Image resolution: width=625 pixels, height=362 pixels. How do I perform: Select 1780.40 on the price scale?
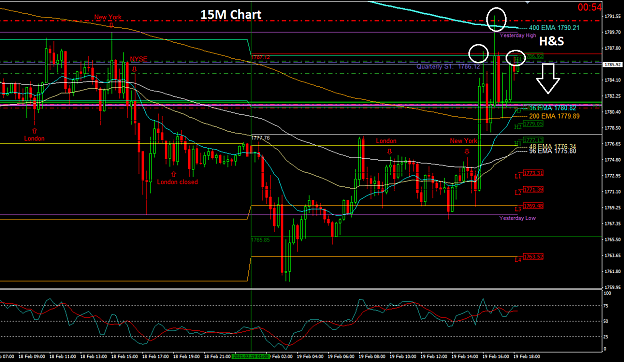[613, 112]
